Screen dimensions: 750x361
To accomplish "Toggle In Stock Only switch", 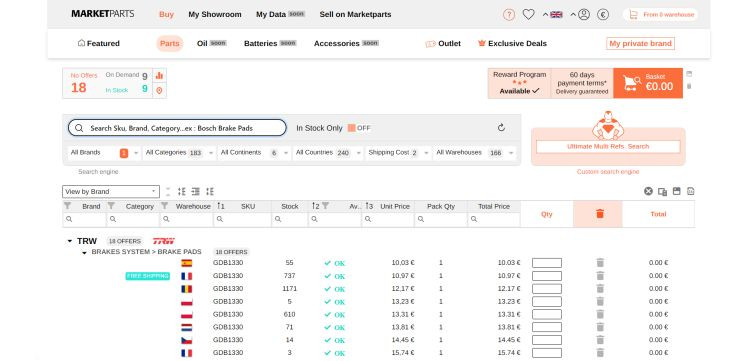I will click(x=358, y=128).
